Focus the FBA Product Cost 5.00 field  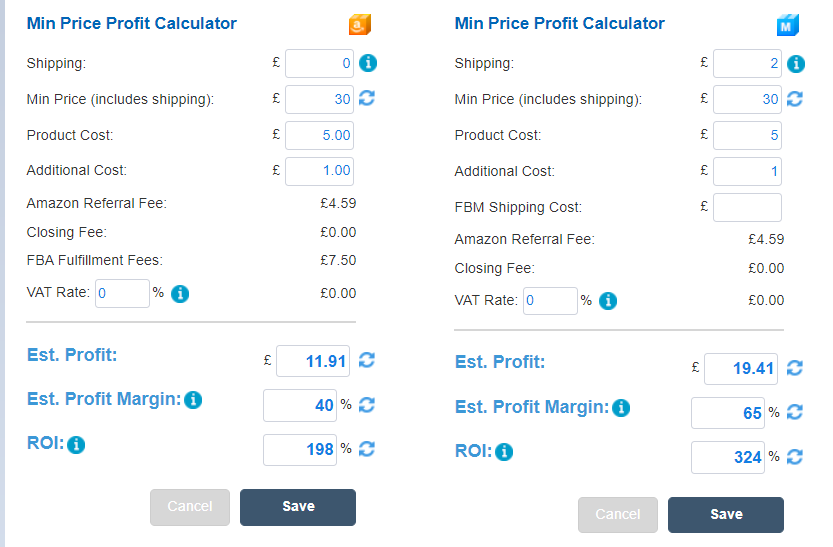319,135
